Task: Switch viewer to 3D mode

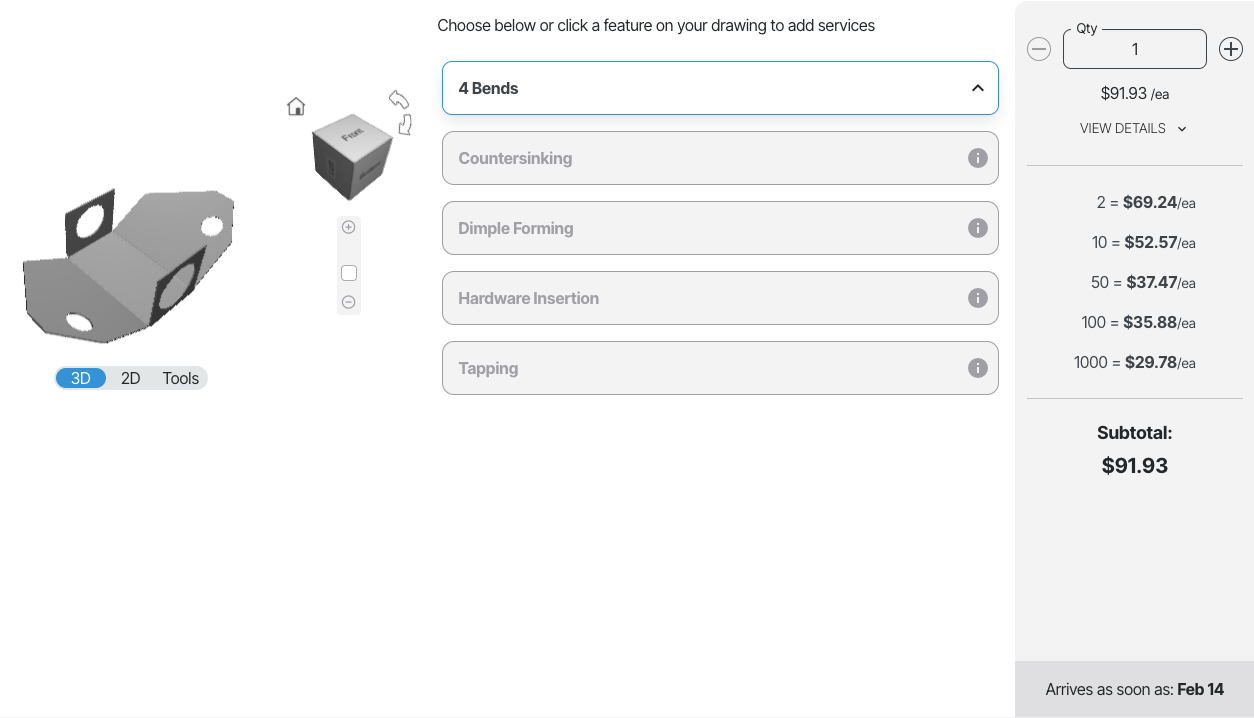Action: (81, 378)
